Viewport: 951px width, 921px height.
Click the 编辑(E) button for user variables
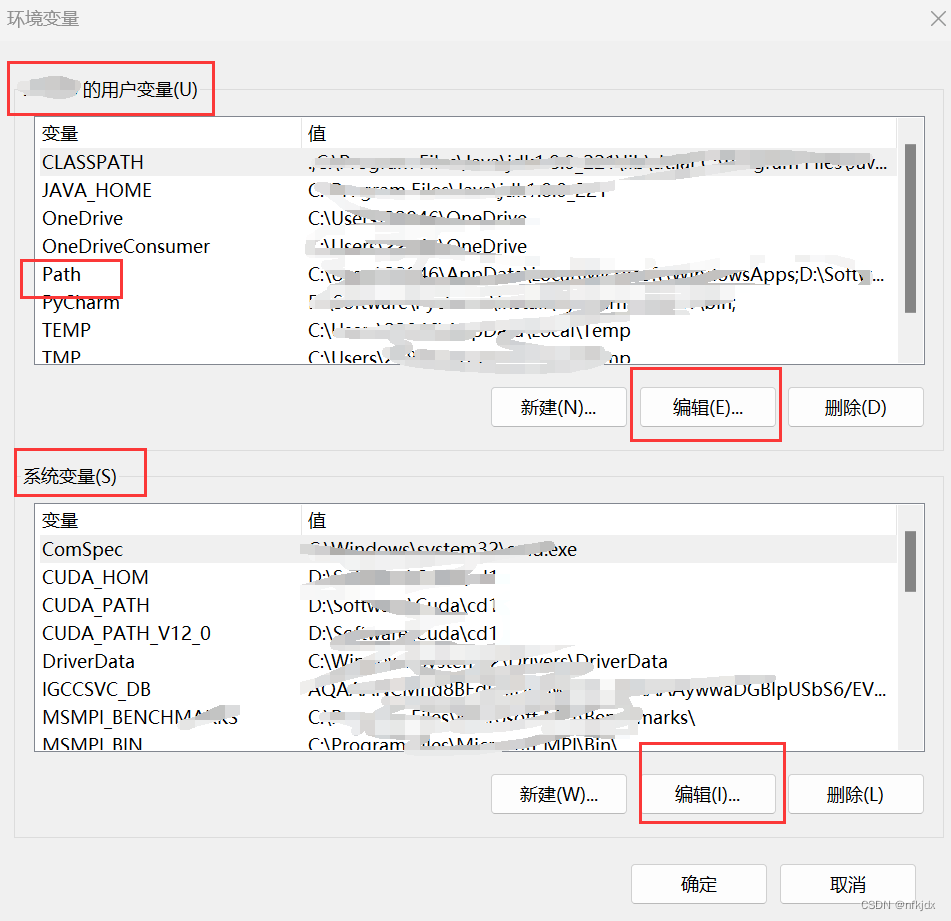pyautogui.click(x=706, y=407)
